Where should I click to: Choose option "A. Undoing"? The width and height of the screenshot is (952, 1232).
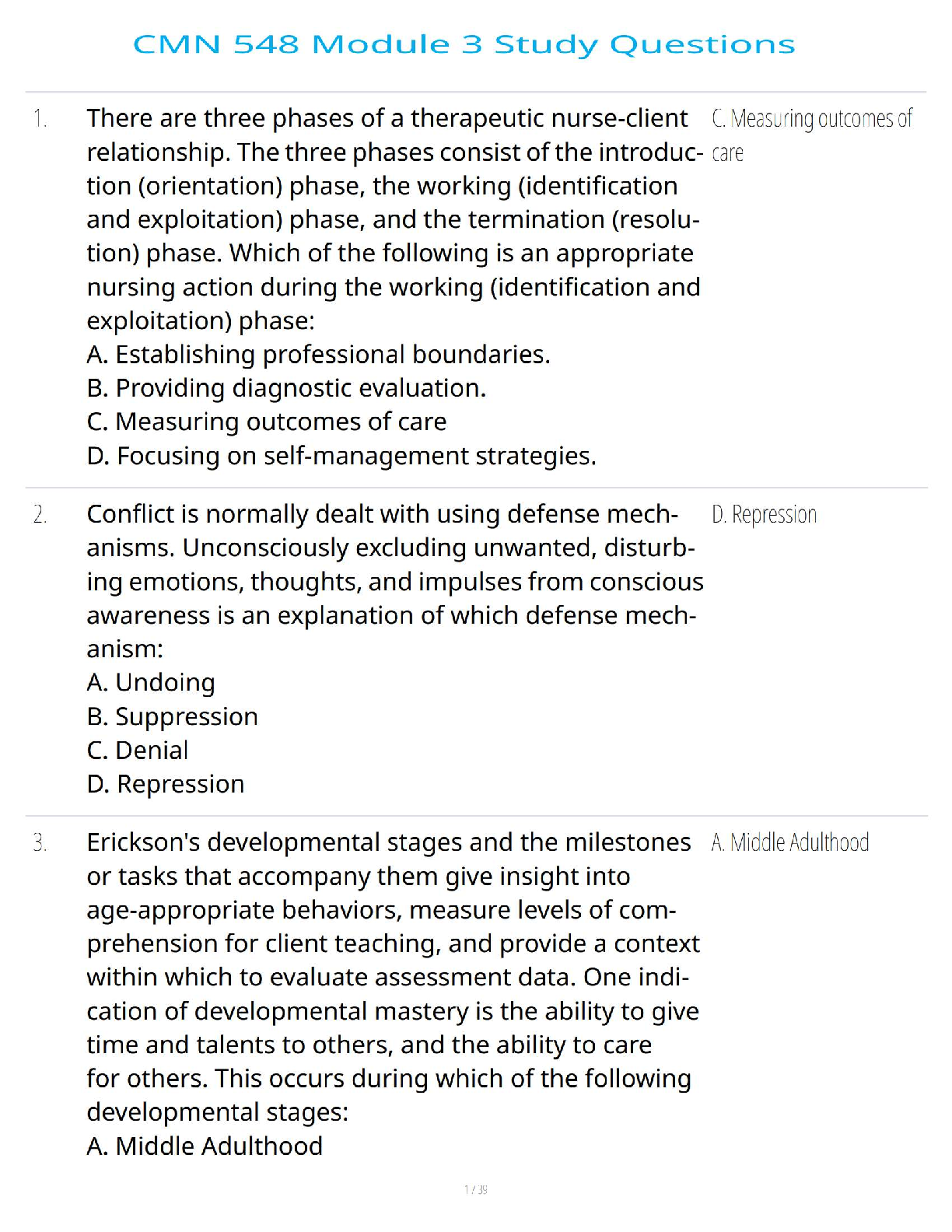[151, 683]
